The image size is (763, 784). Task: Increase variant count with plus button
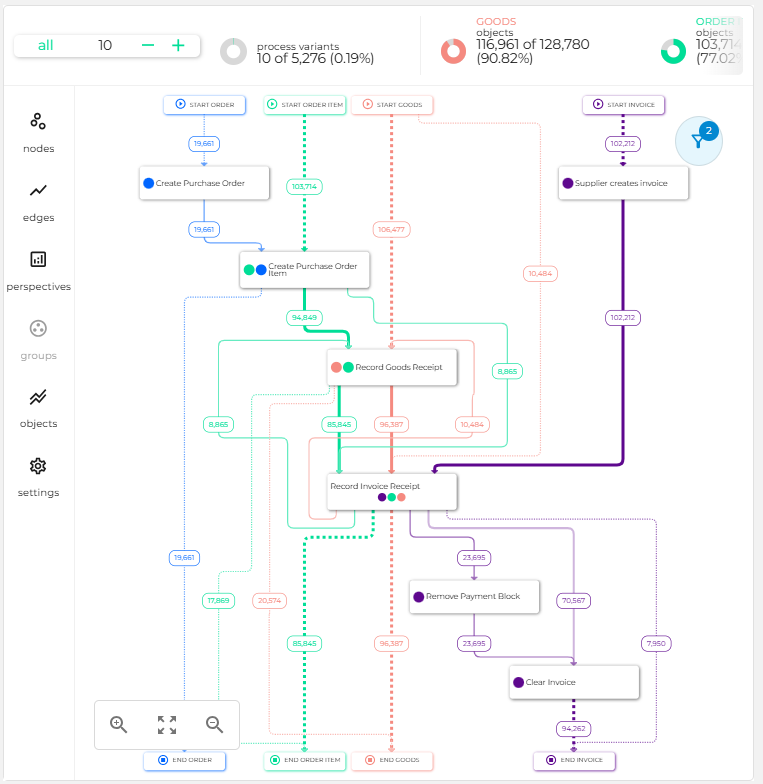(x=178, y=46)
